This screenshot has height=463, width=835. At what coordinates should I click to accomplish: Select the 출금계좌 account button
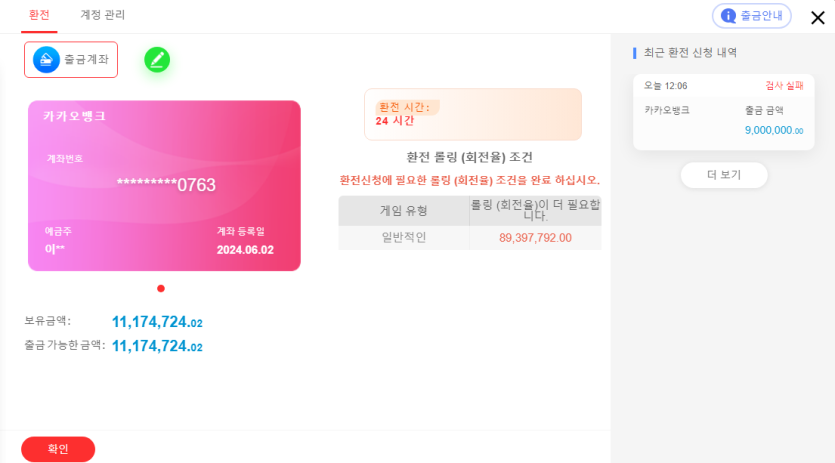71,60
